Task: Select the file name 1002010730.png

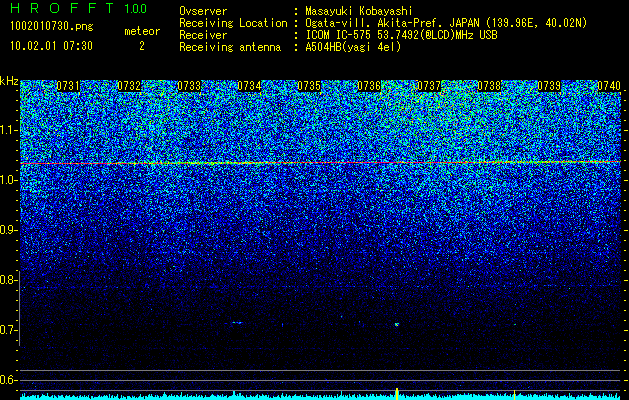Action: click(x=52, y=27)
